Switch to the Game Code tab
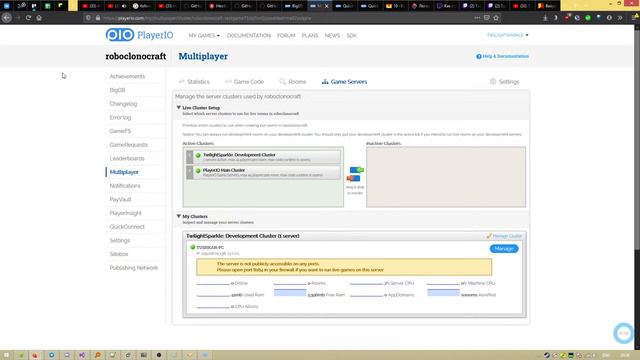The height and width of the screenshot is (360, 640). [x=244, y=82]
